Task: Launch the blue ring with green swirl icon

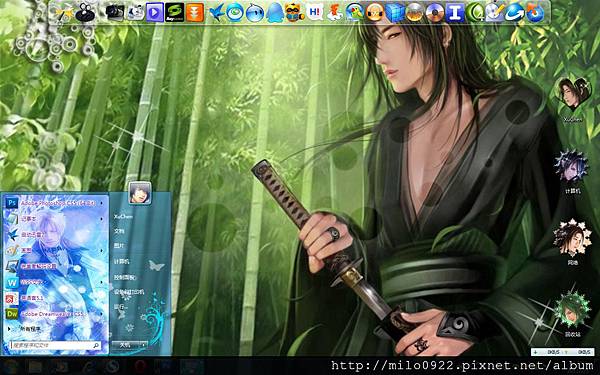Action: tap(235, 13)
